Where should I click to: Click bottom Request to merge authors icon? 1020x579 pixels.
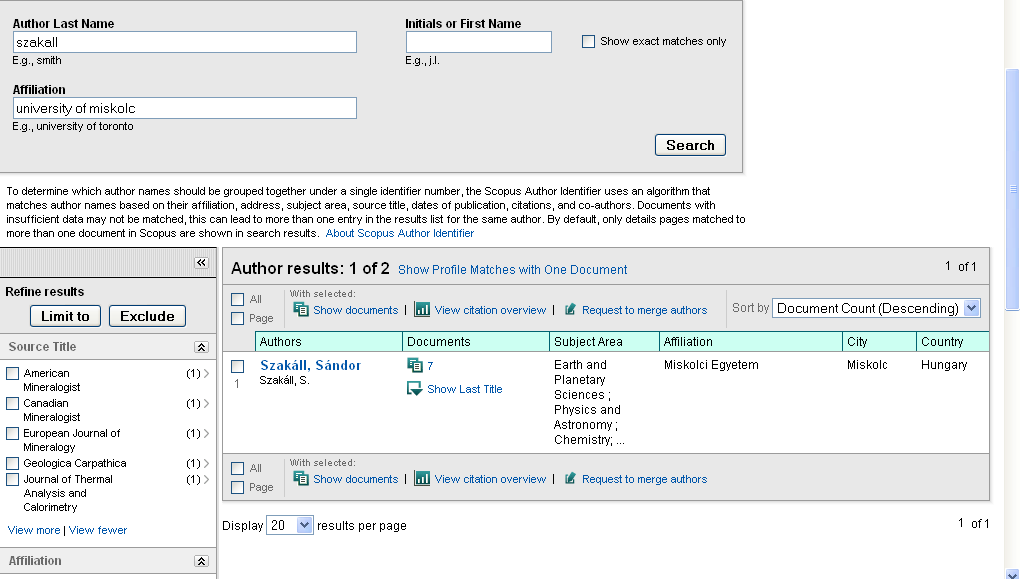click(570, 479)
